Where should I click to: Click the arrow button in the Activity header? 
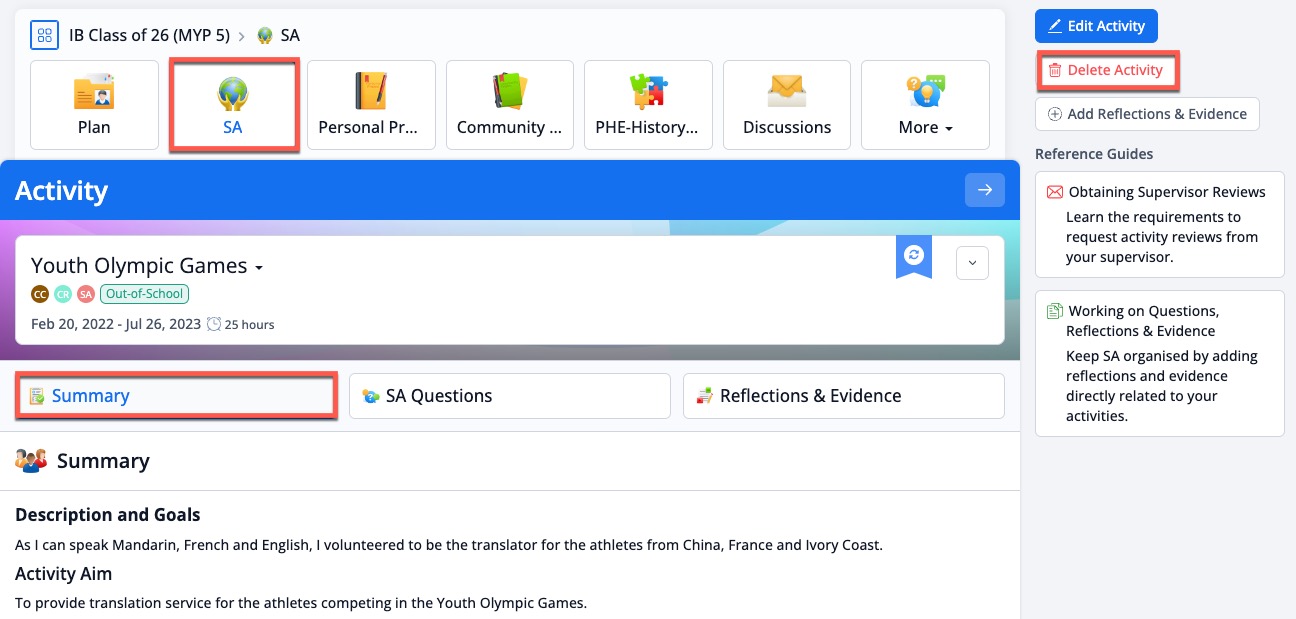985,190
